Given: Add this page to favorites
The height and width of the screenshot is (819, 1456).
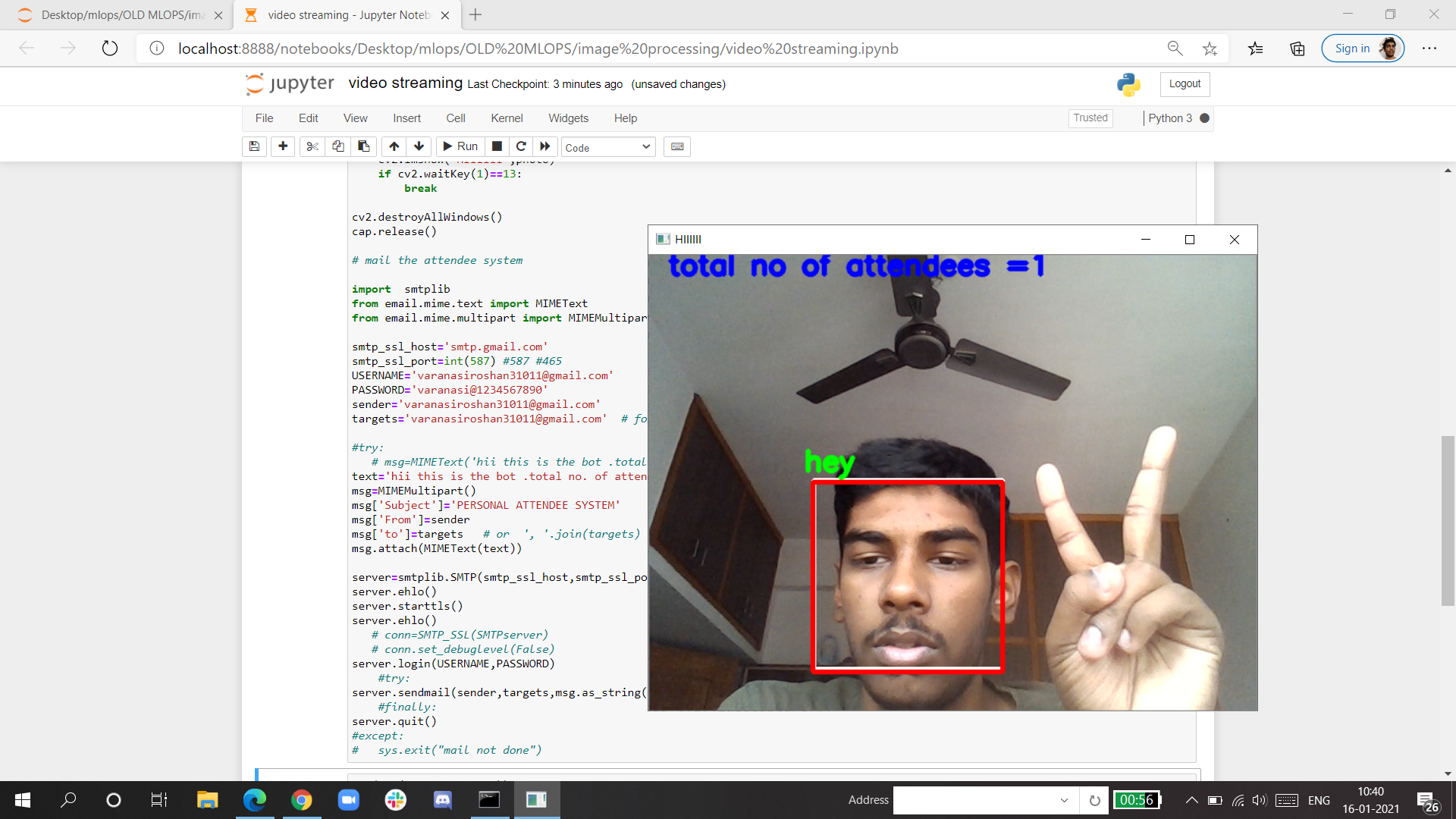Looking at the screenshot, I should [x=1210, y=48].
